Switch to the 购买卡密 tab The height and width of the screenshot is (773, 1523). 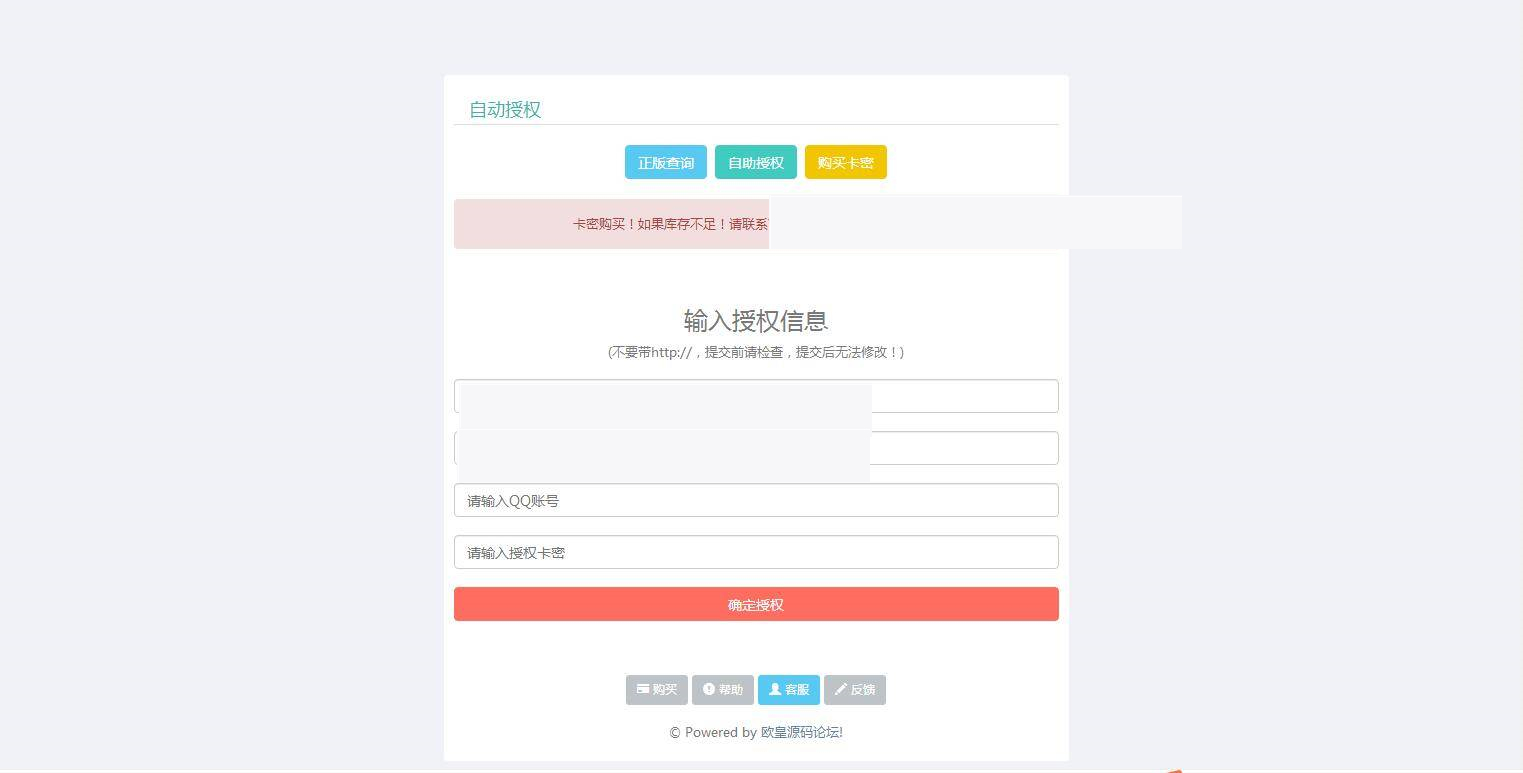844,162
